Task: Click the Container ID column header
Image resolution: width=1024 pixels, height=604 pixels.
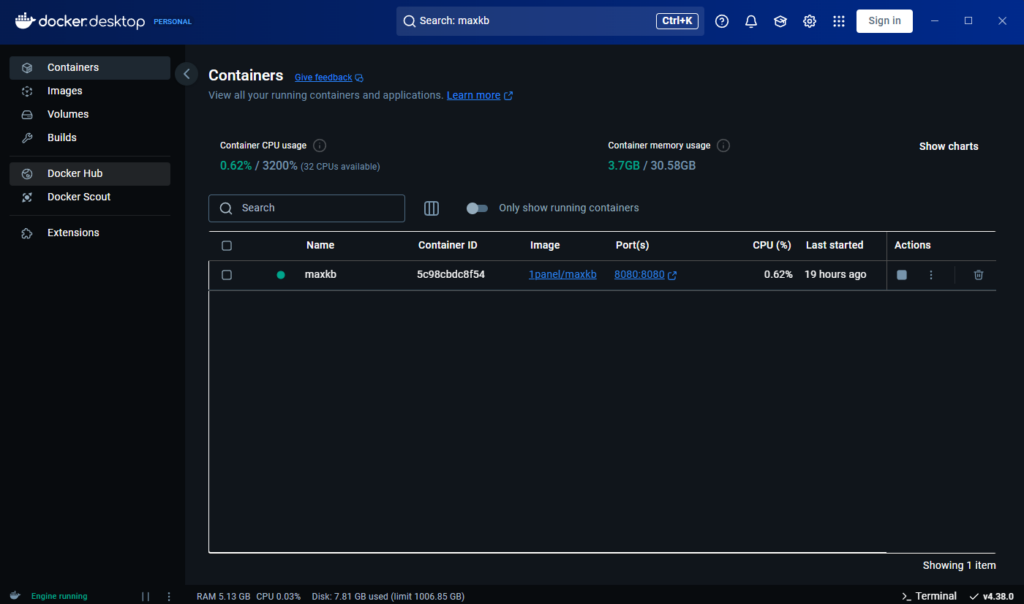Action: (x=447, y=246)
